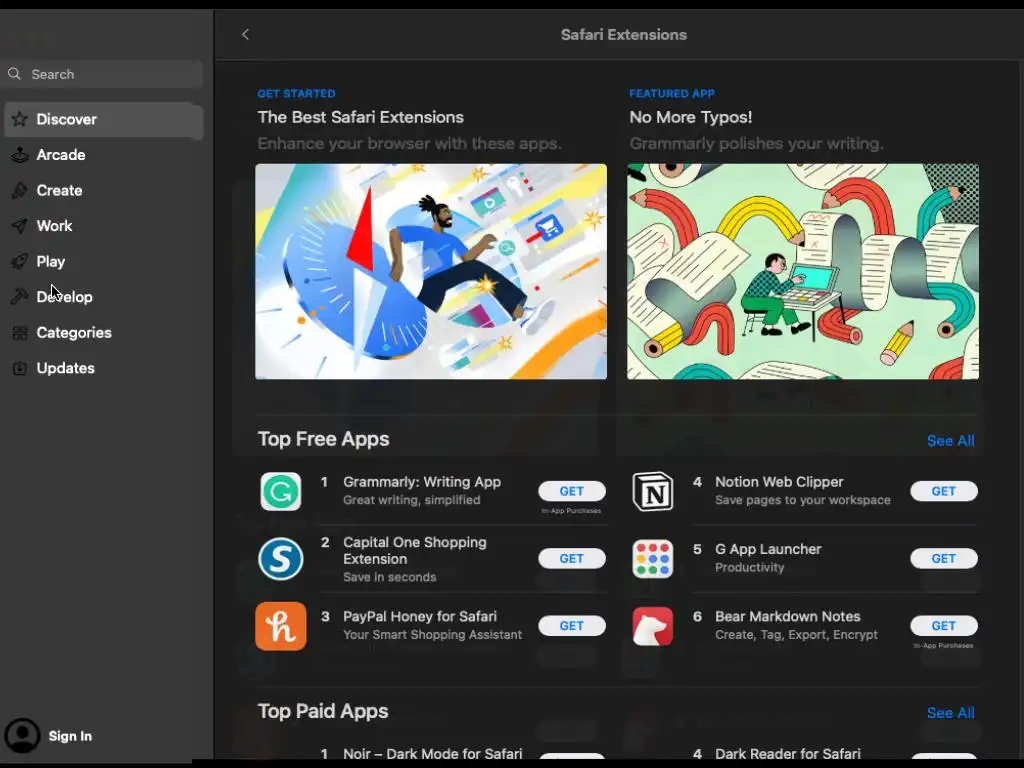Screen dimensions: 1024x768
Task: Click the Categories grid icon
Action: [x=20, y=332]
